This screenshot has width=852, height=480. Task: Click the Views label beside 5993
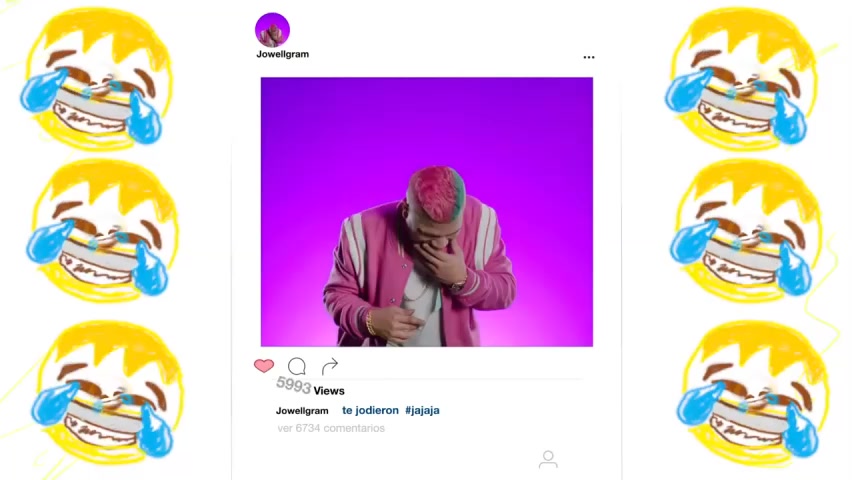coord(329,391)
